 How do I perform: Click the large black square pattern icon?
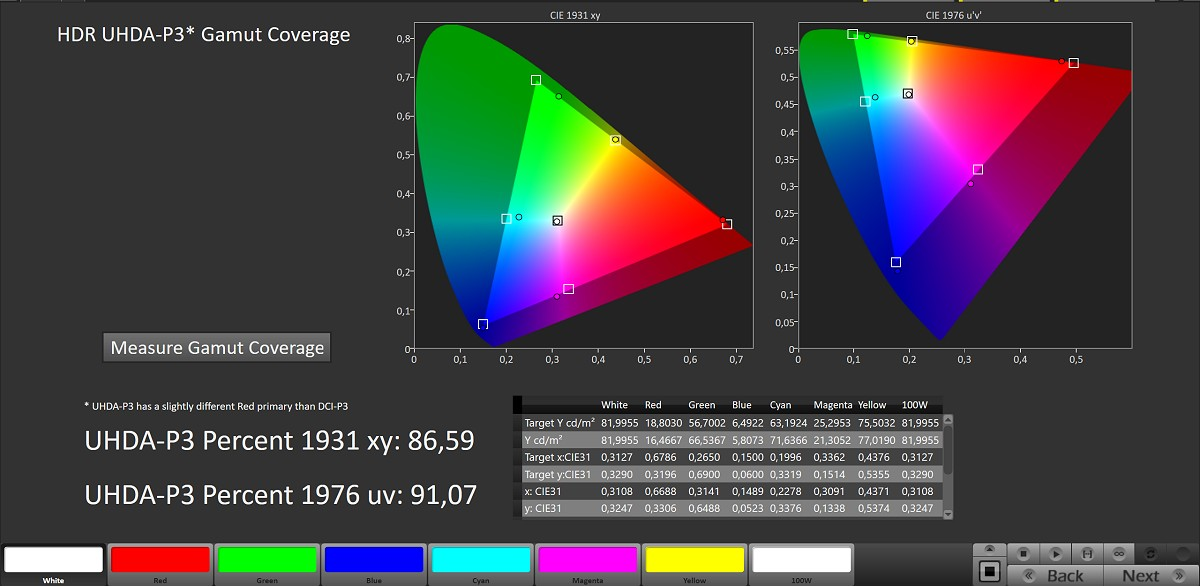click(x=989, y=572)
